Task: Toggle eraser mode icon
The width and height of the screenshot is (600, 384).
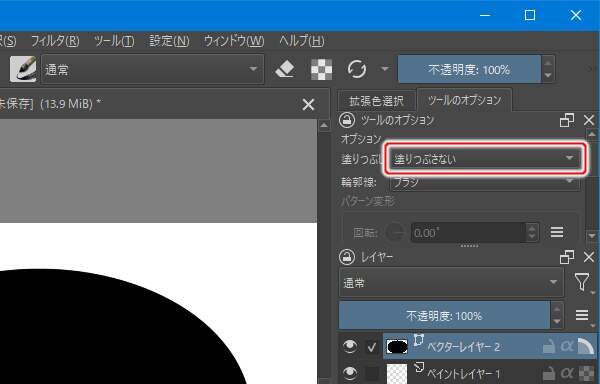Action: click(285, 69)
